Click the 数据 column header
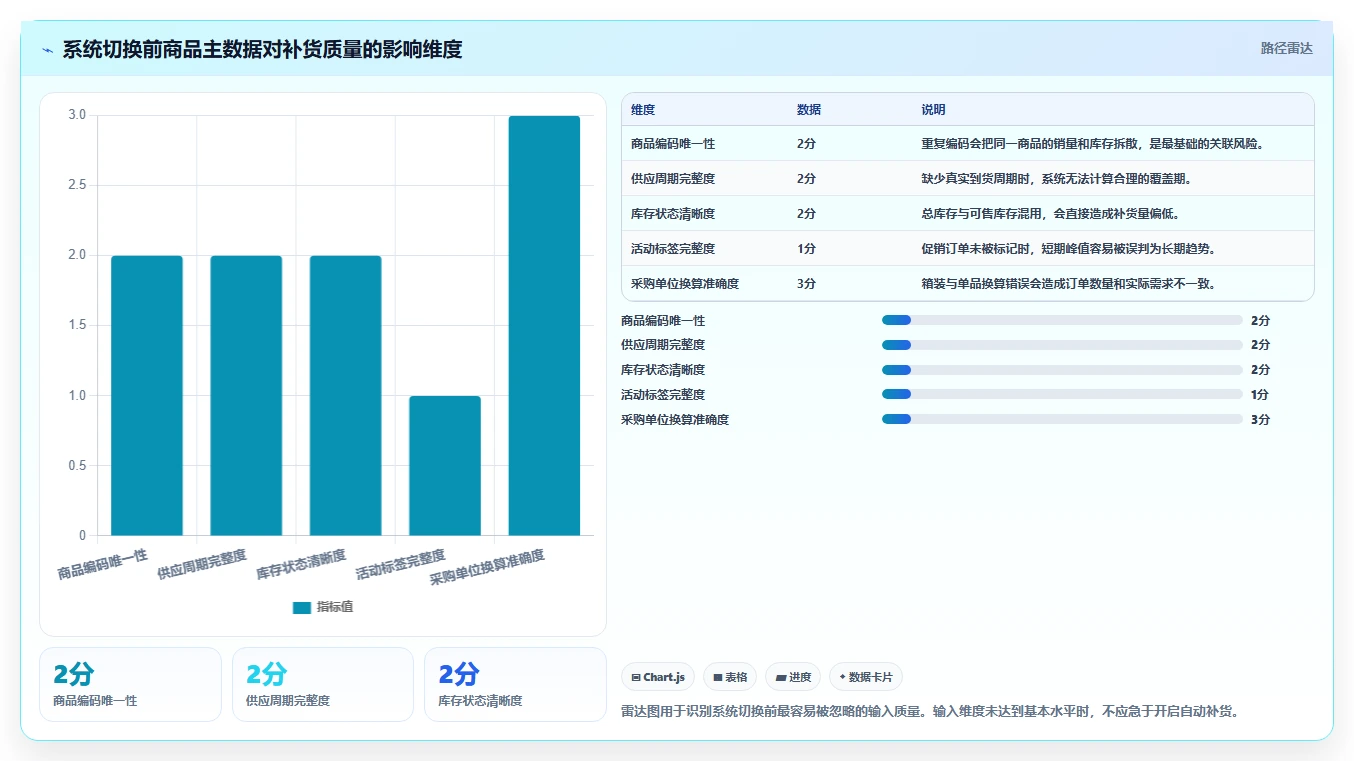This screenshot has height=761, width=1354. click(809, 110)
